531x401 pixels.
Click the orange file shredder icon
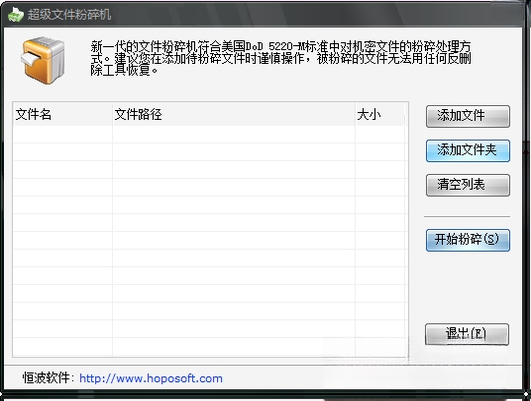click(x=43, y=60)
